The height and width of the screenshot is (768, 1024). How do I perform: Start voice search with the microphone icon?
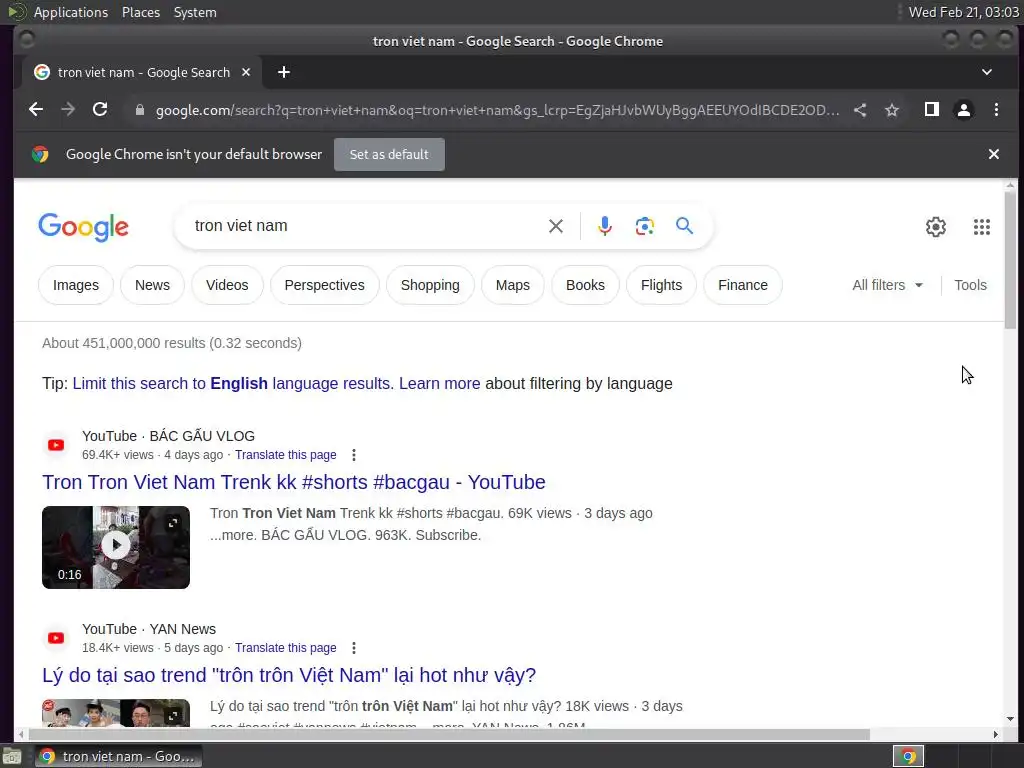tap(605, 226)
